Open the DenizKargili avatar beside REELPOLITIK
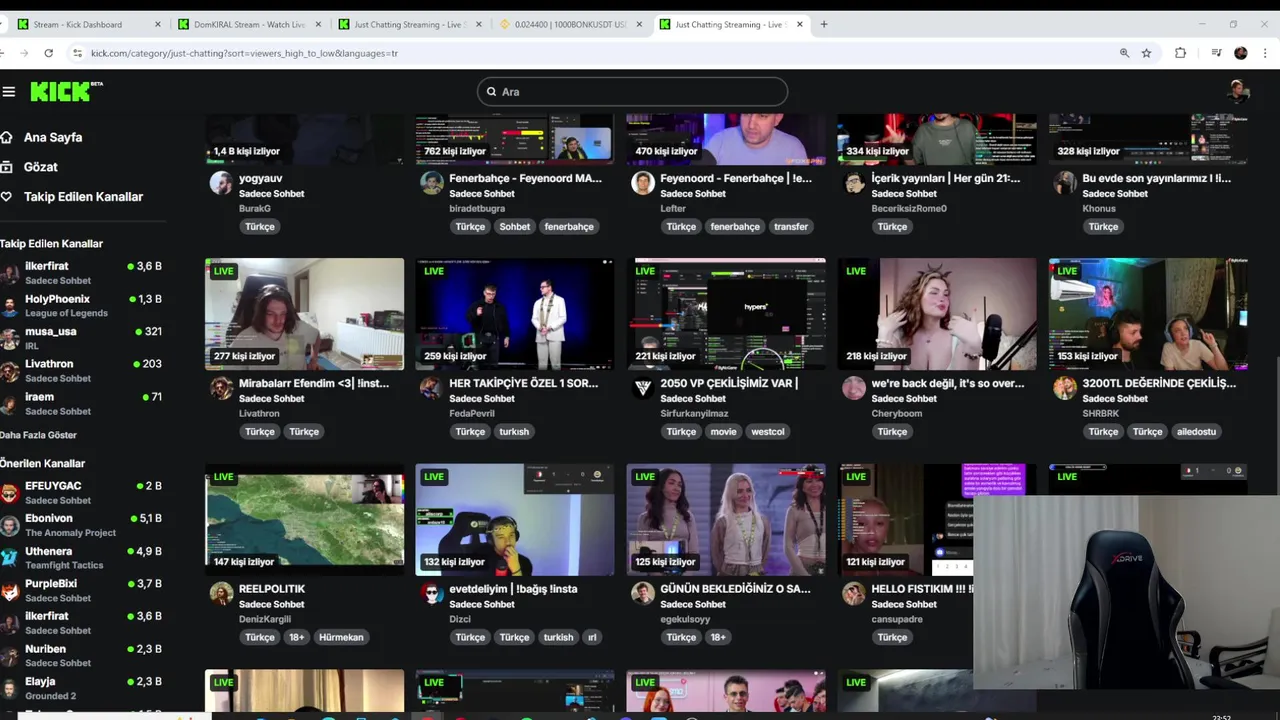1280x720 pixels. pos(221,594)
